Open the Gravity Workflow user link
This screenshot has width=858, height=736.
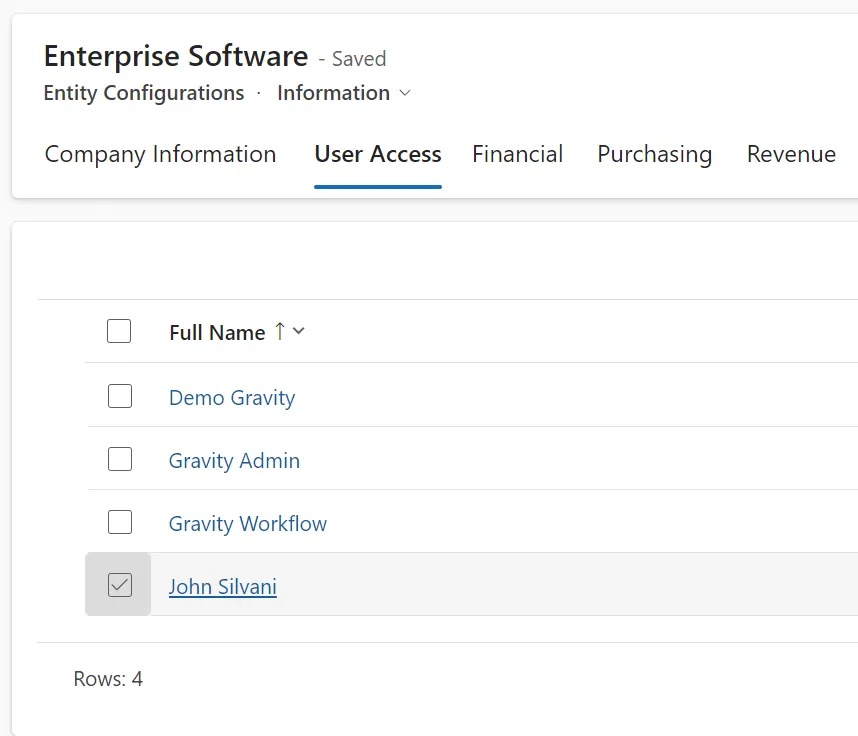coord(248,524)
